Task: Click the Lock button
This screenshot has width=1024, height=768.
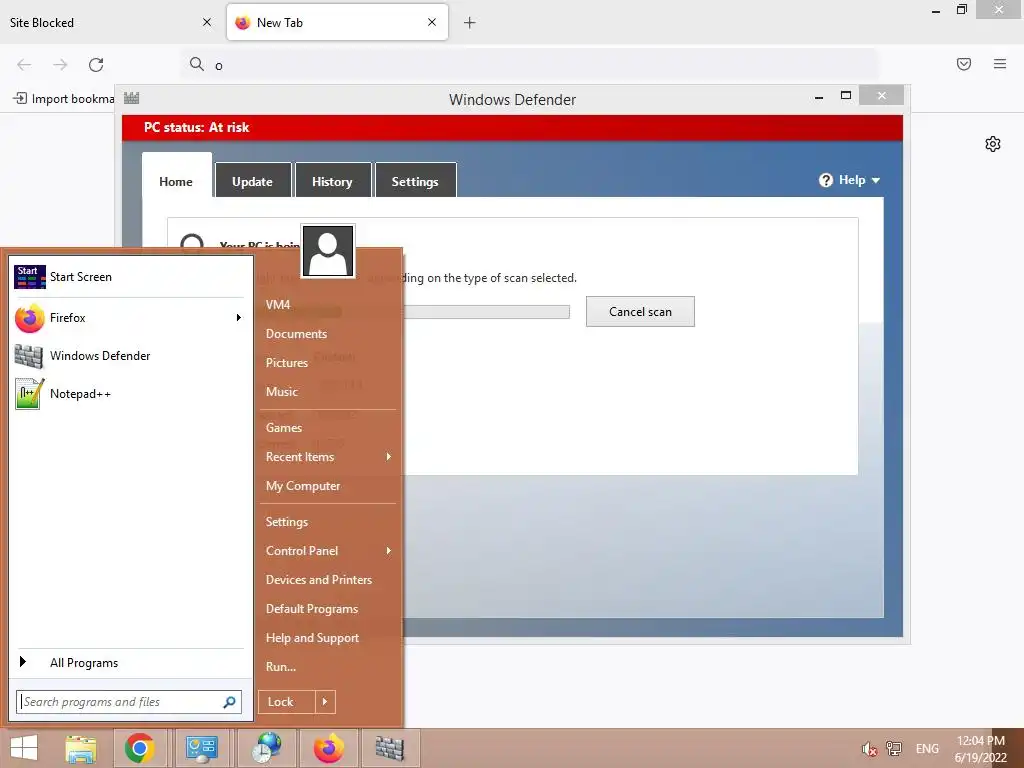Action: pyautogui.click(x=287, y=702)
